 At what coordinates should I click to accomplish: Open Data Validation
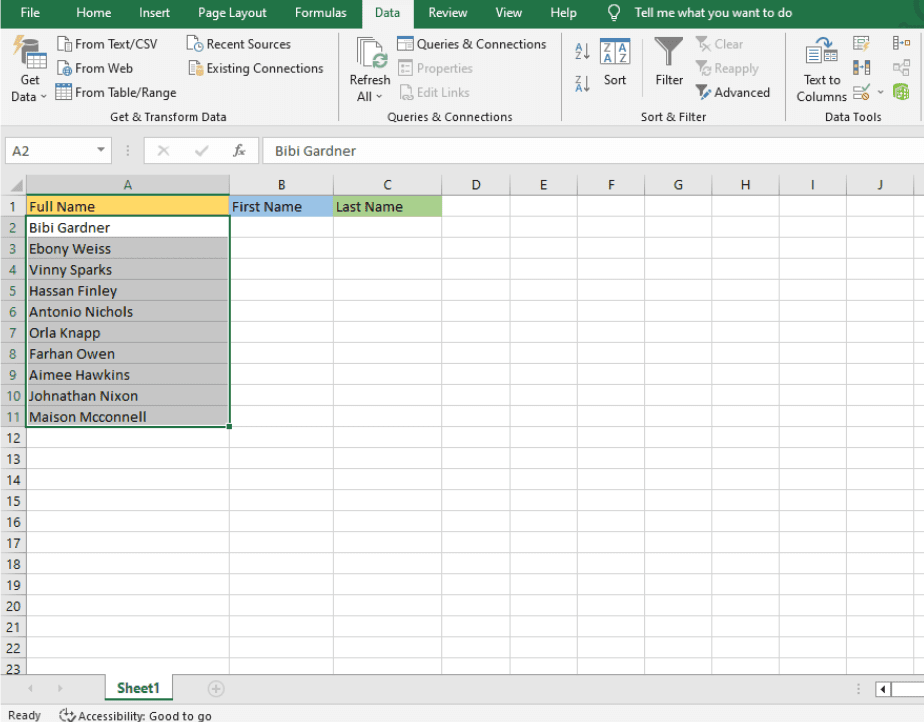coord(858,90)
